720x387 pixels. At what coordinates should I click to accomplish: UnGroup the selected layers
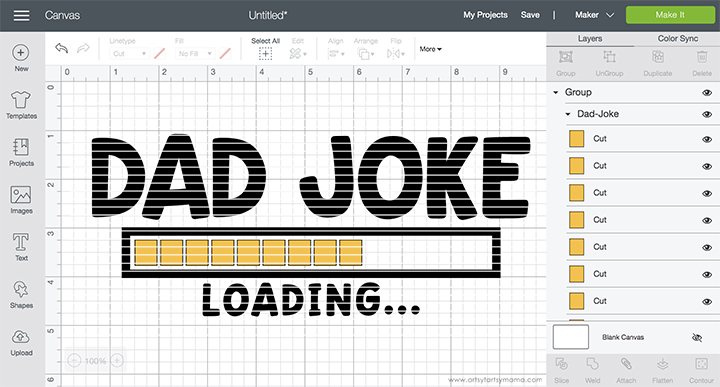click(x=609, y=63)
